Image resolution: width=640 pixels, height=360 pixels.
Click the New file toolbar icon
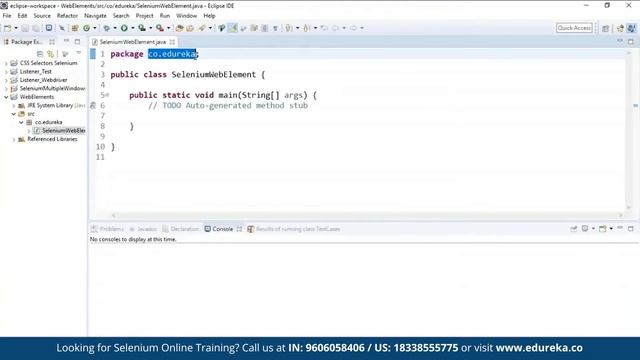click(x=8, y=28)
